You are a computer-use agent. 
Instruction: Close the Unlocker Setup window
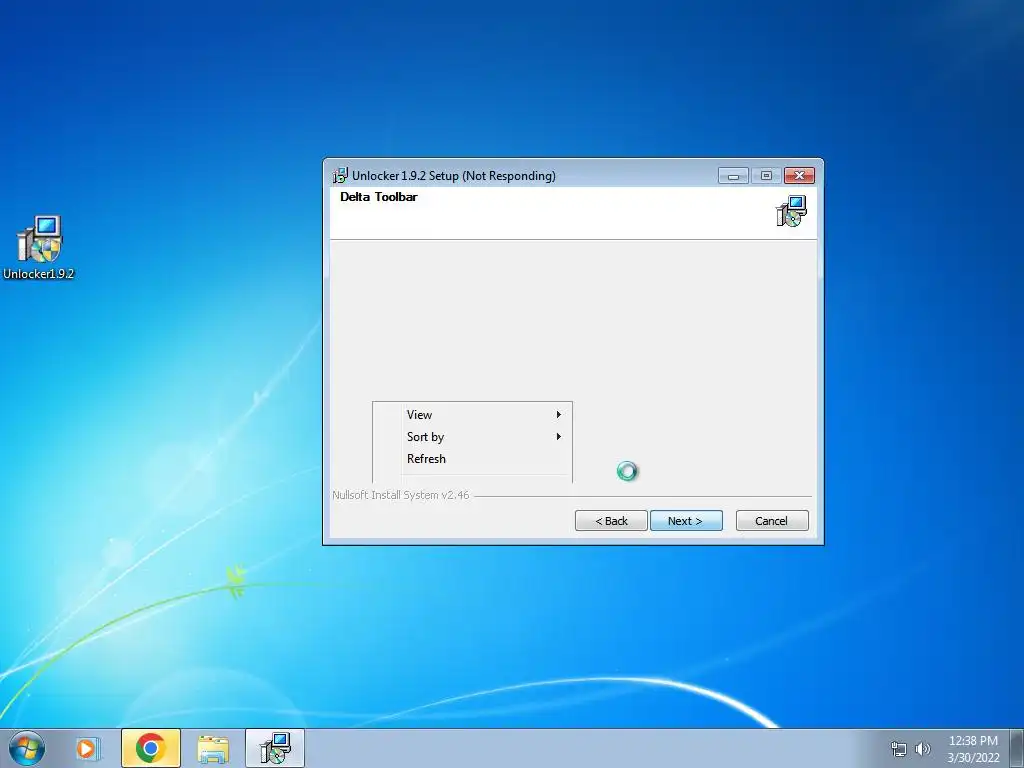point(799,176)
